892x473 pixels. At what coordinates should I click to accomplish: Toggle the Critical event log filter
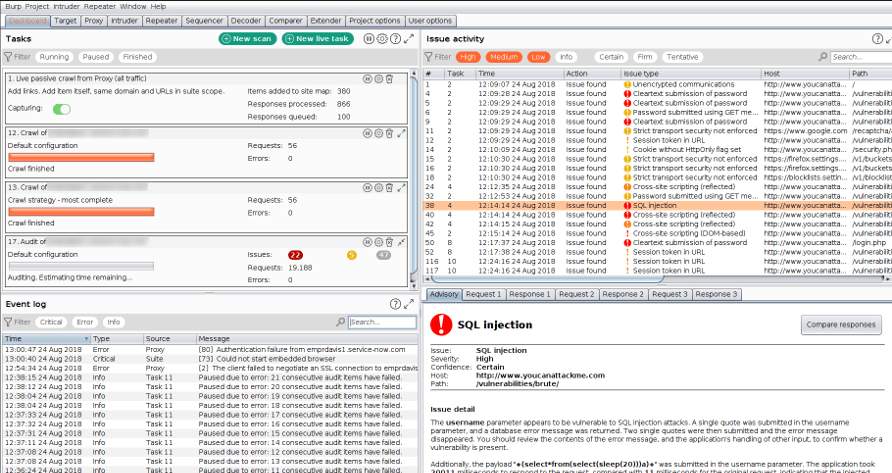tap(51, 322)
